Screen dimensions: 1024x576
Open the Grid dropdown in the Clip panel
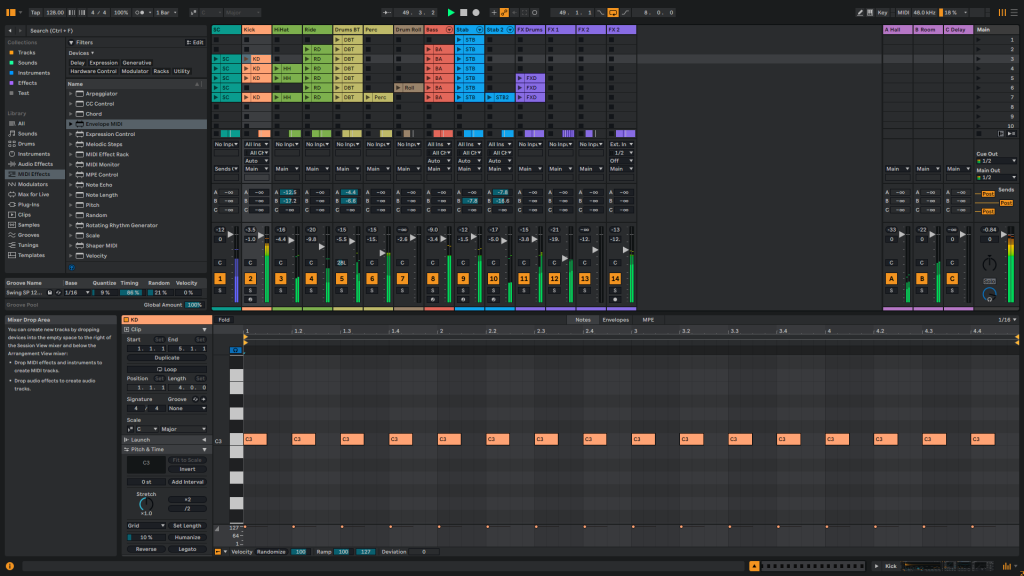point(146,523)
